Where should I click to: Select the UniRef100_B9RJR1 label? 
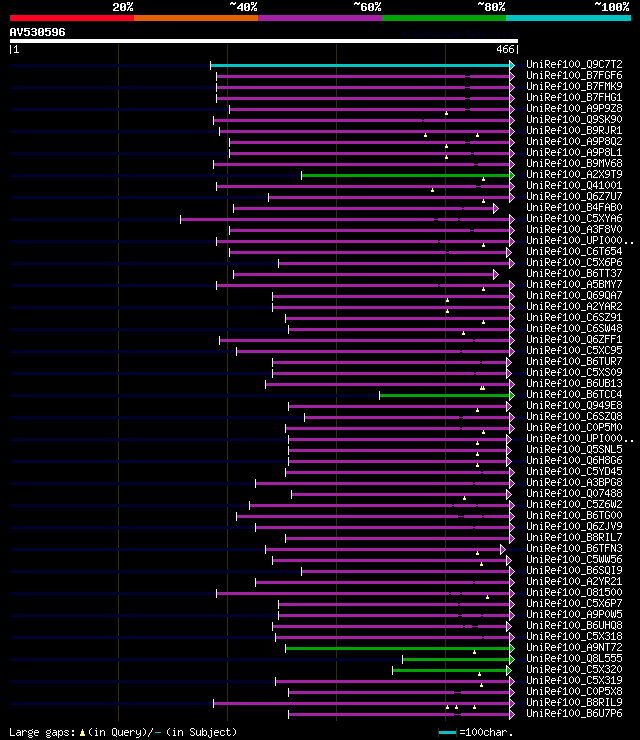click(574, 130)
